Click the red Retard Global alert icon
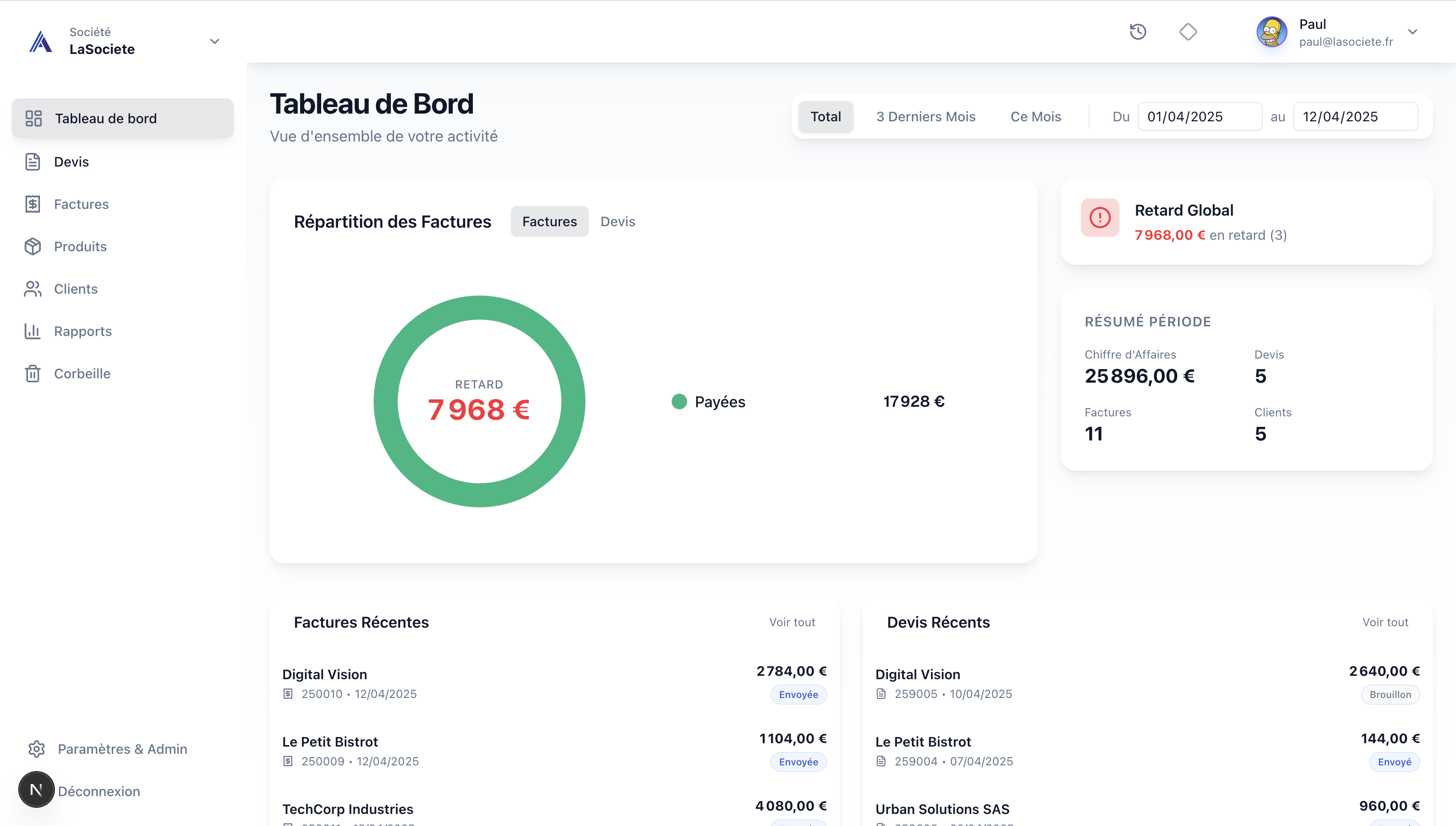This screenshot has height=826, width=1456. pyautogui.click(x=1100, y=217)
